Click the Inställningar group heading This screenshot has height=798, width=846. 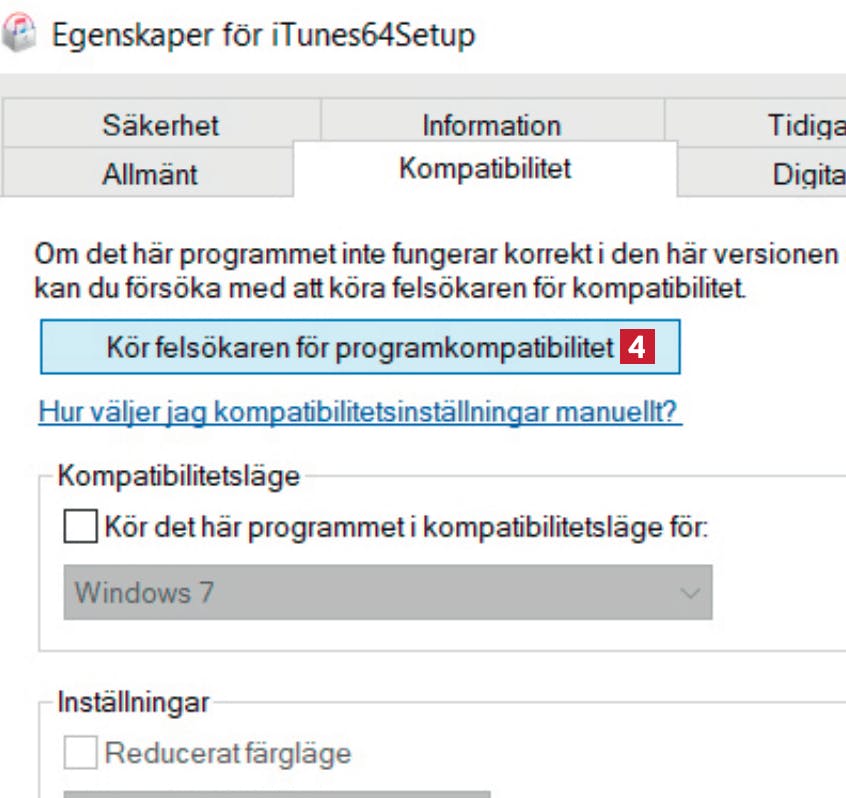[133, 702]
